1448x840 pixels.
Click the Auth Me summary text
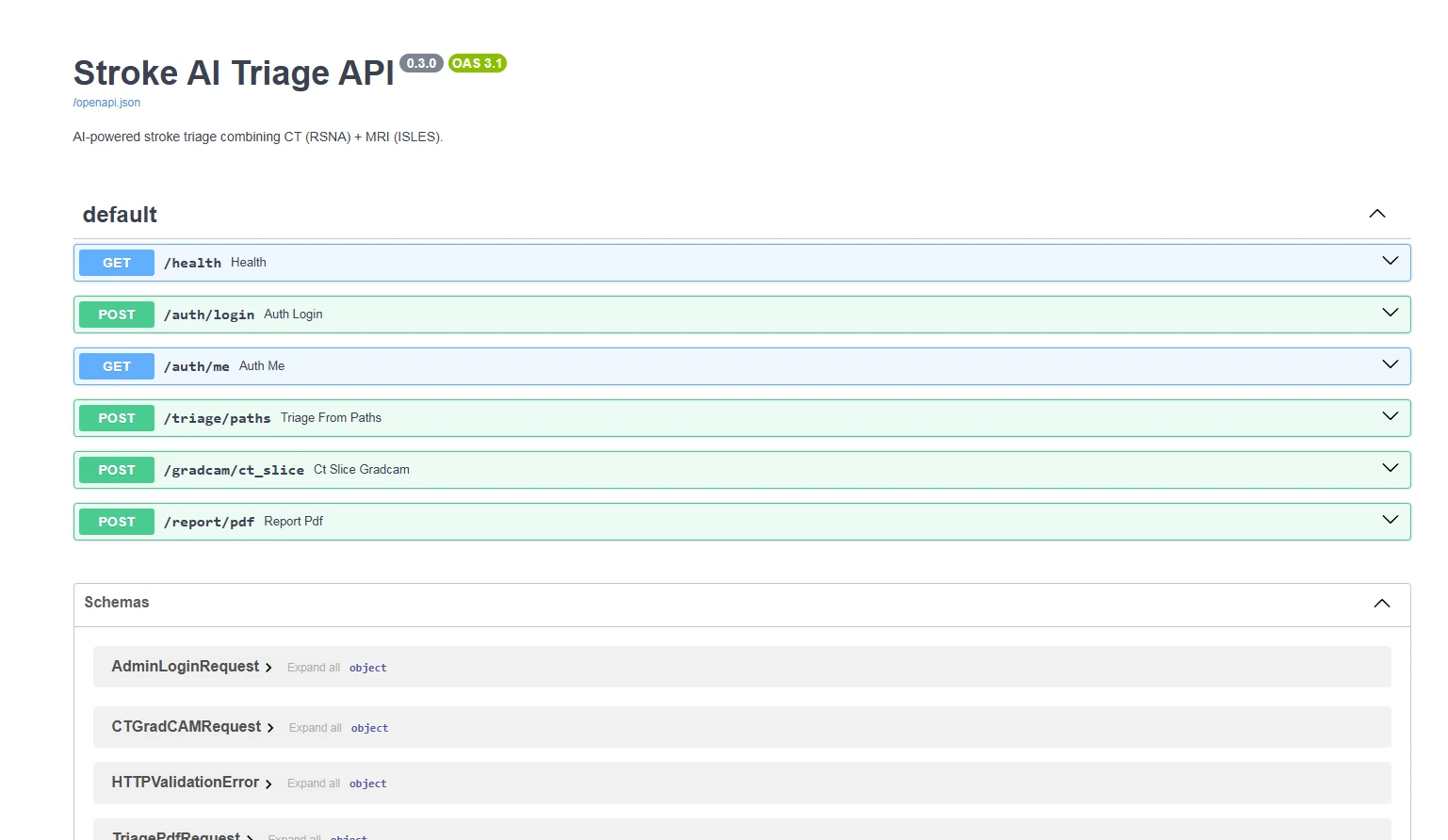pos(262,366)
